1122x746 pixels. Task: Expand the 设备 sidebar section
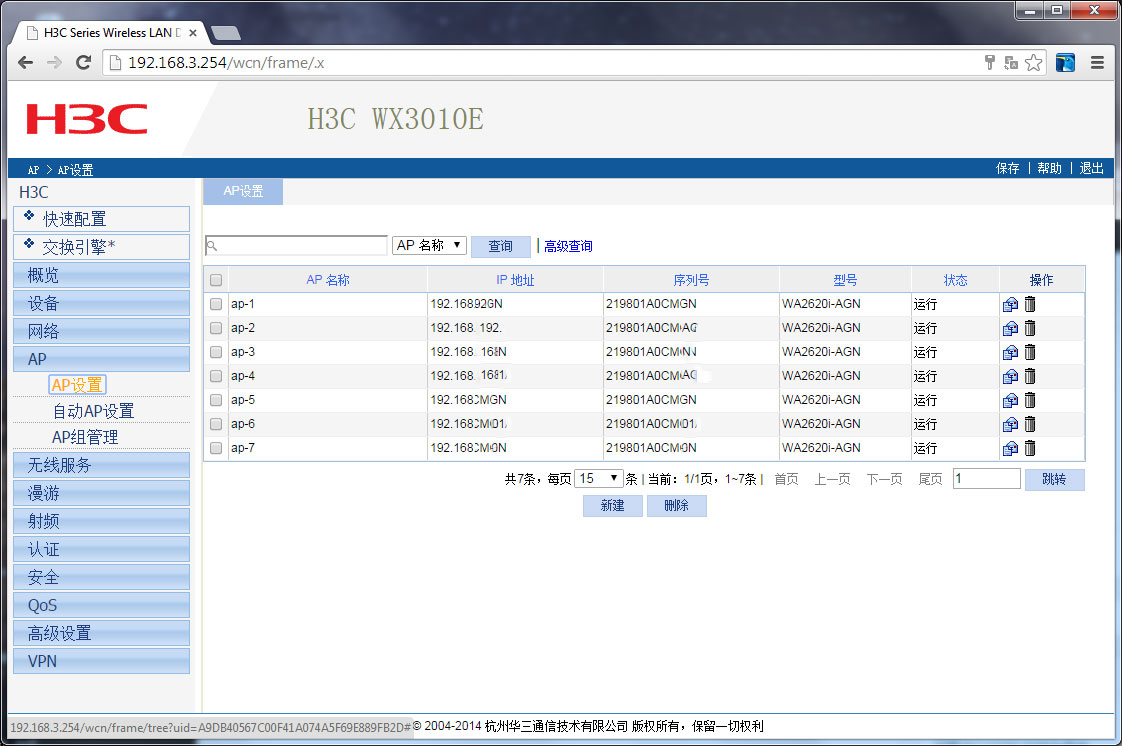(x=102, y=303)
